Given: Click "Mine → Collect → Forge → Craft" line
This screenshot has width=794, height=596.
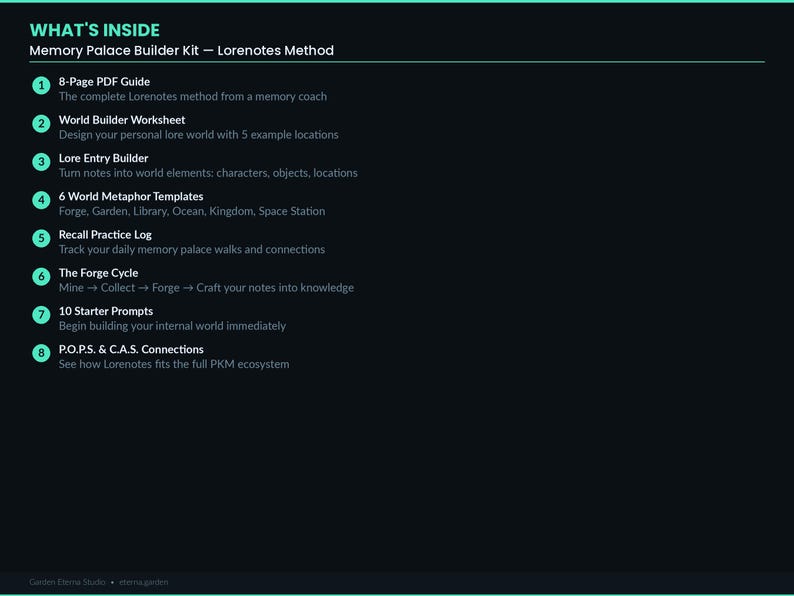Looking at the screenshot, I should pos(206,288).
